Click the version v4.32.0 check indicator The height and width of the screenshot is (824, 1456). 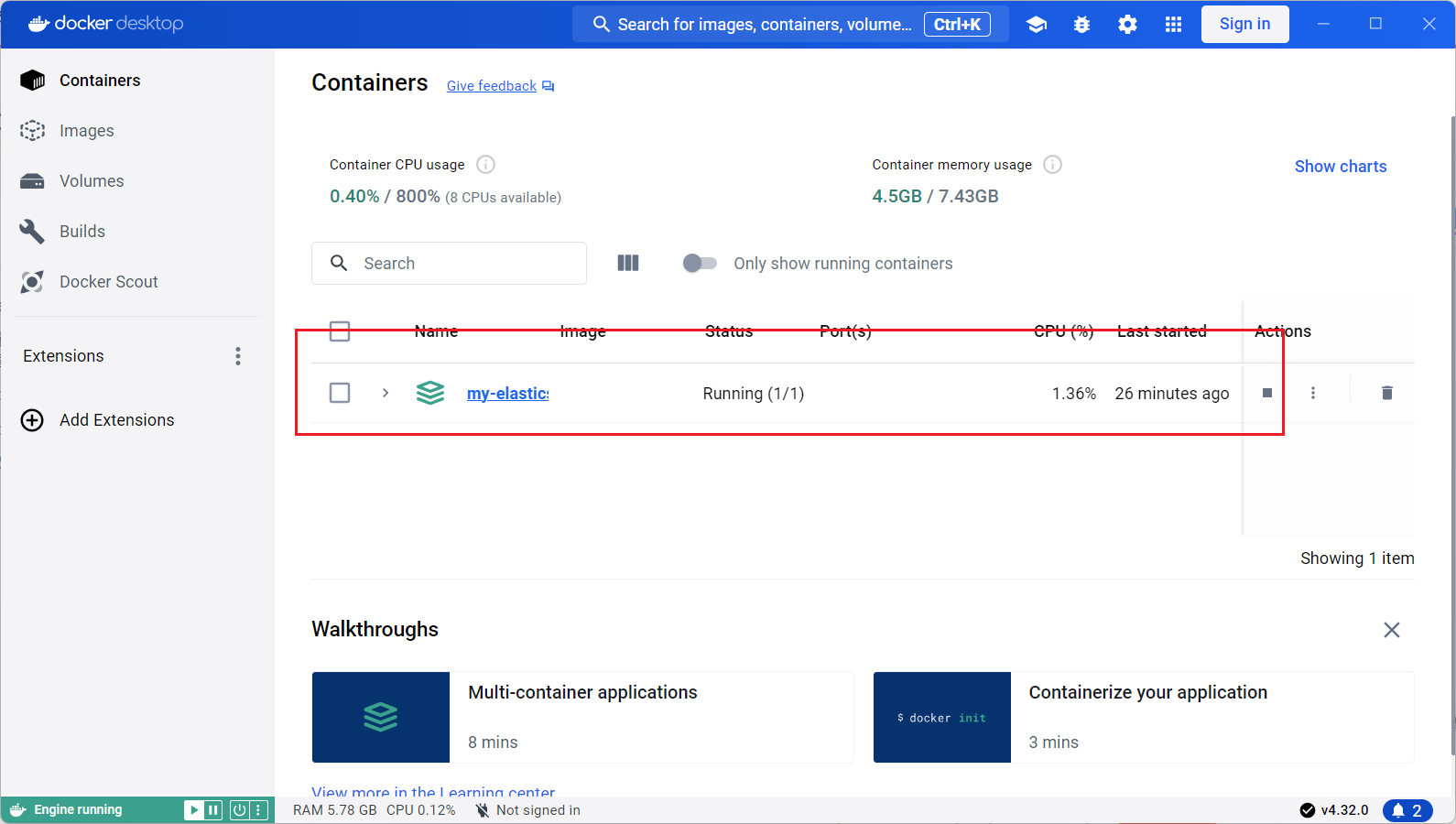tap(1334, 810)
